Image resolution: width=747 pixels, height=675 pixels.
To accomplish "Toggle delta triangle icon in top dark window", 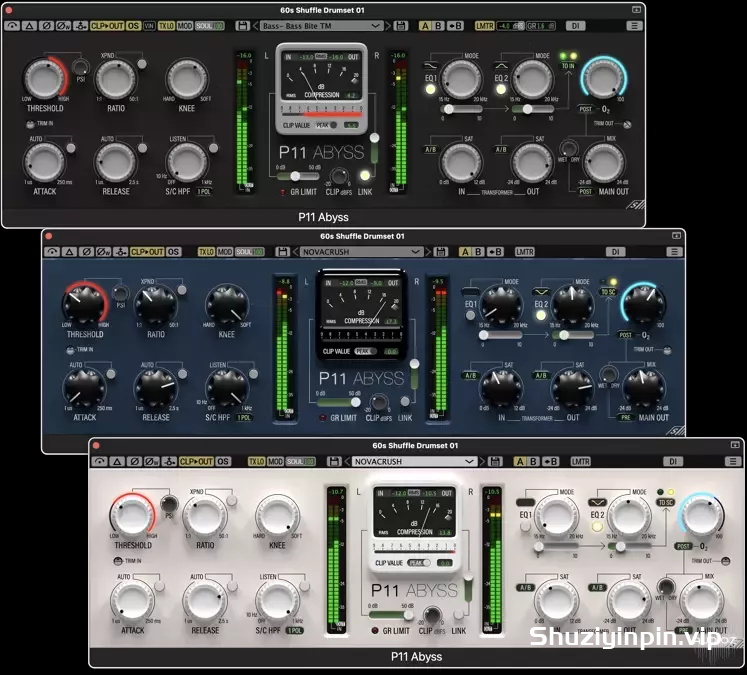I will click(29, 26).
